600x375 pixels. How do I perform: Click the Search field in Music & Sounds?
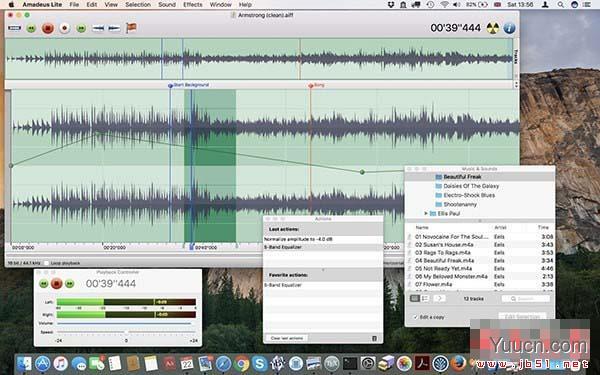coord(525,298)
